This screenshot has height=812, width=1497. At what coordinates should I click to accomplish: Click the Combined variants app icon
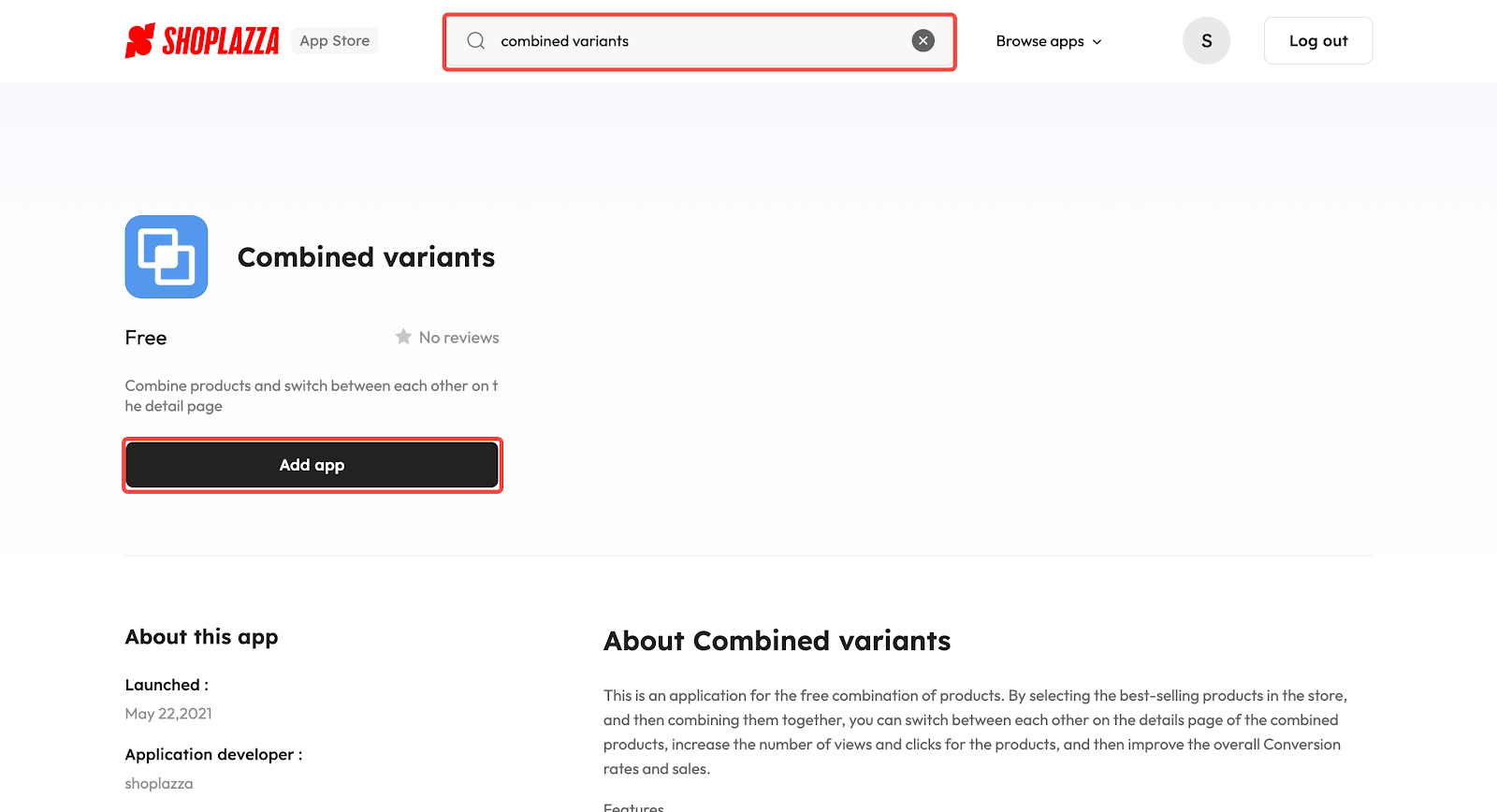pyautogui.click(x=167, y=257)
